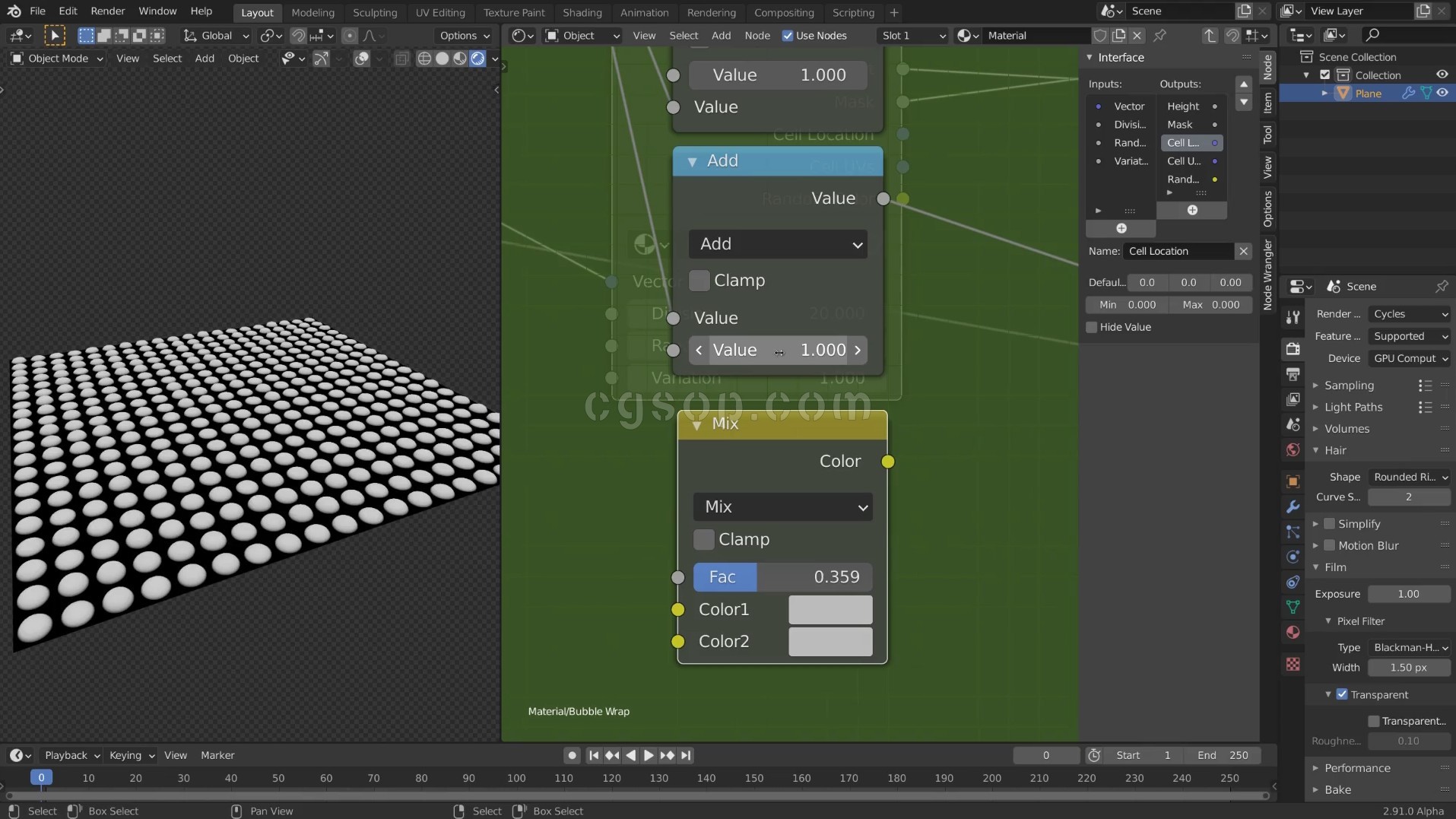Open the Modifiers wrench tab
Viewport: 1456px width, 819px height.
[x=1293, y=507]
